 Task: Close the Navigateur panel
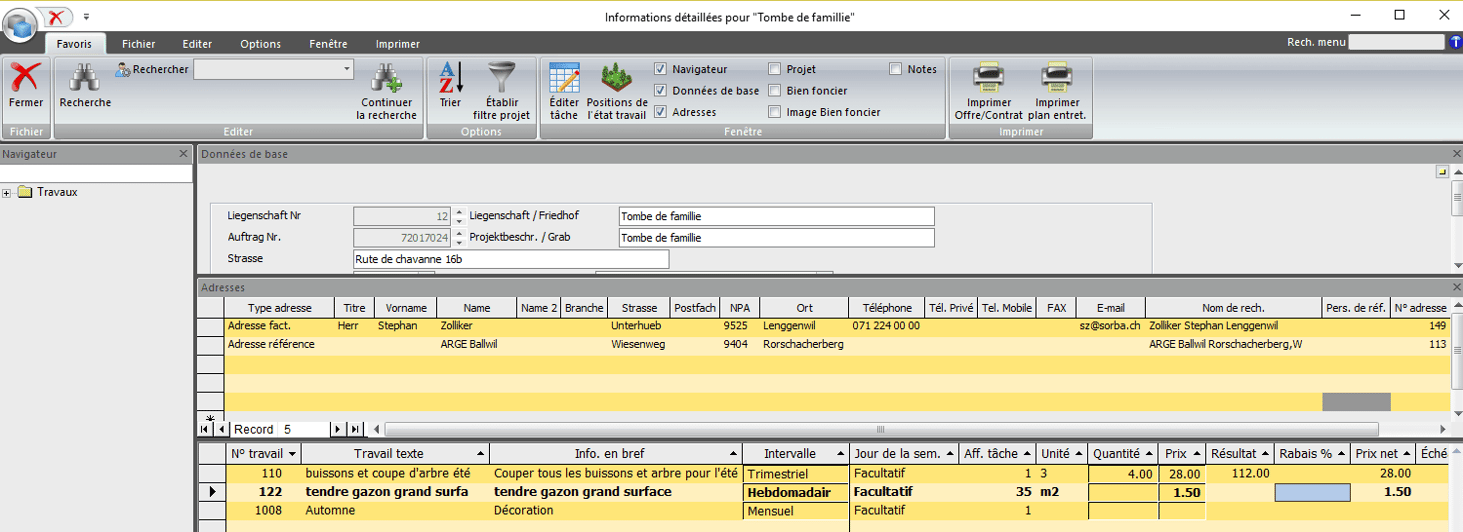[x=183, y=154]
